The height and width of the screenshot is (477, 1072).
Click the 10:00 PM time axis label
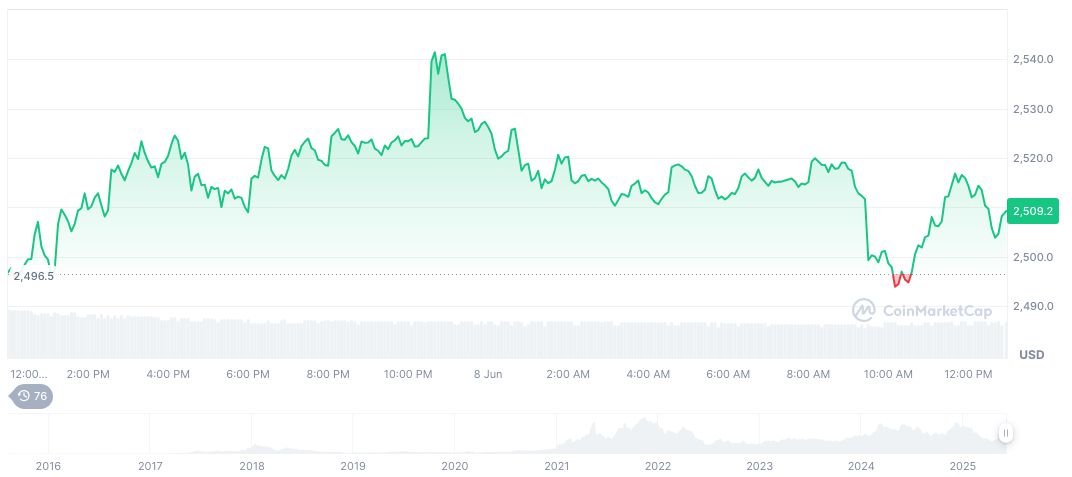(408, 374)
